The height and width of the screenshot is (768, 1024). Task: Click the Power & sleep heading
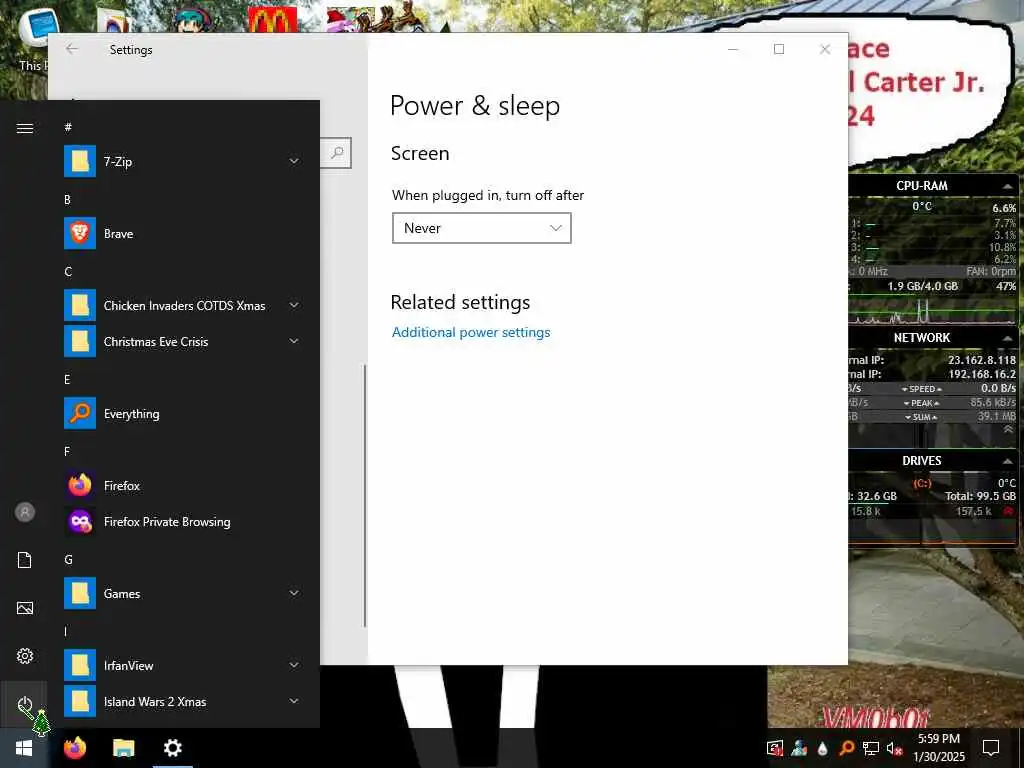[475, 106]
